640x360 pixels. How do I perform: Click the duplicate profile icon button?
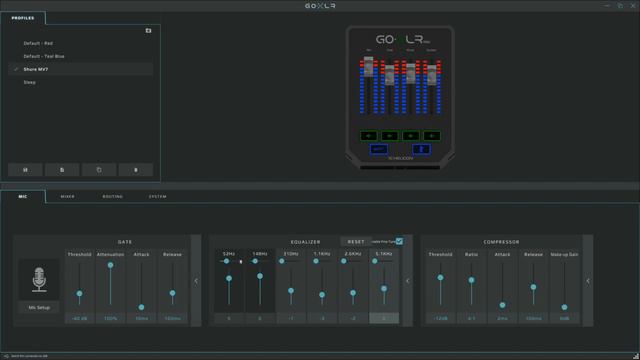tap(99, 170)
